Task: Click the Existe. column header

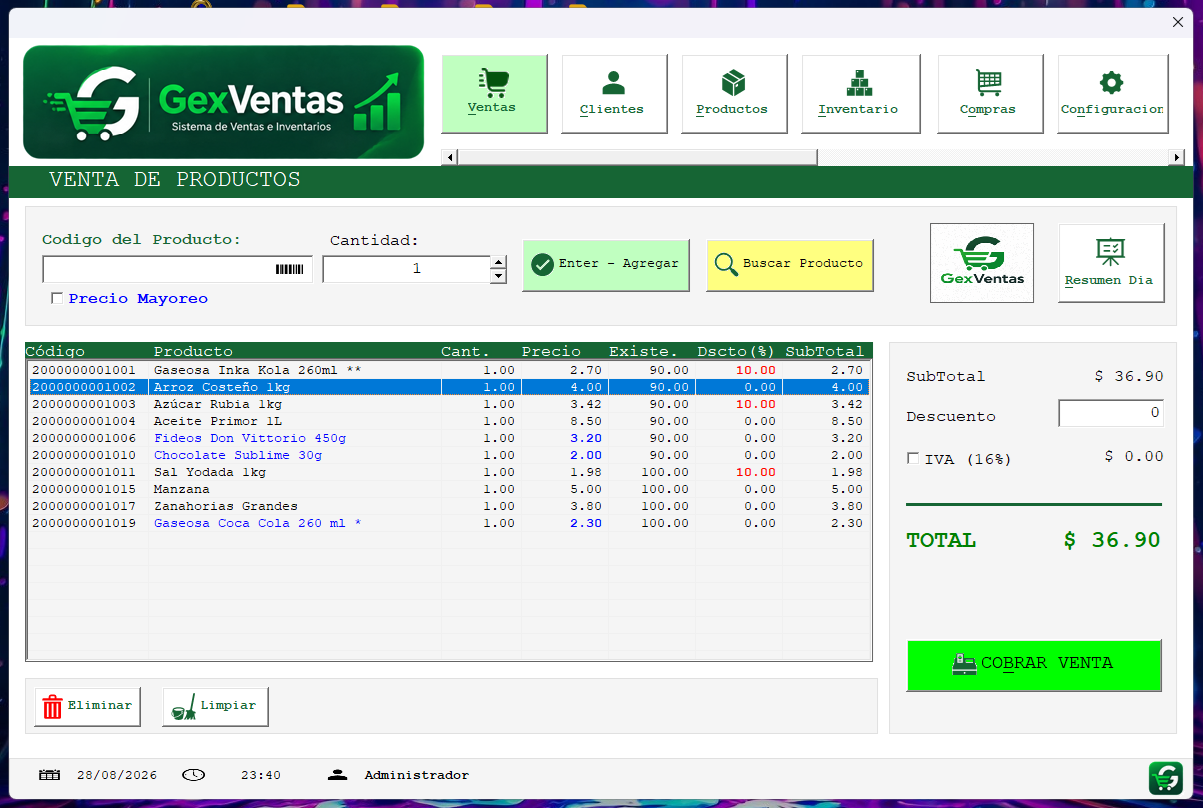Action: tap(643, 351)
